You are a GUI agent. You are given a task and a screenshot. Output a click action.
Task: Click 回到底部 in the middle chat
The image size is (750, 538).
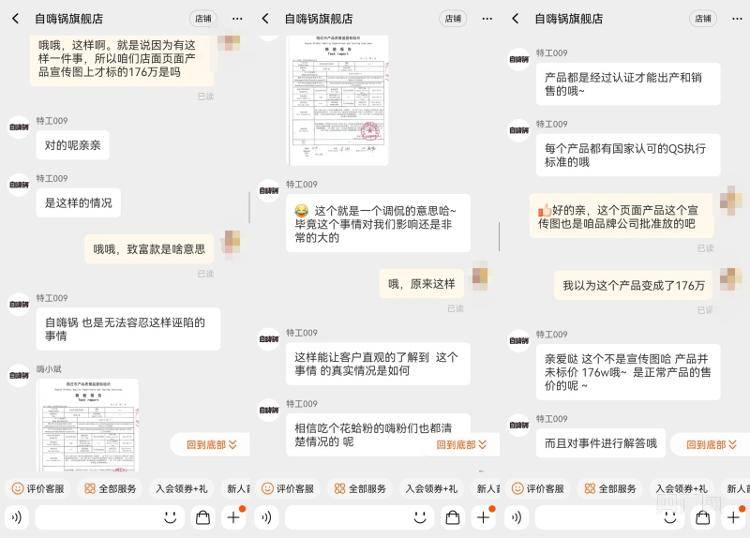[x=461, y=445]
